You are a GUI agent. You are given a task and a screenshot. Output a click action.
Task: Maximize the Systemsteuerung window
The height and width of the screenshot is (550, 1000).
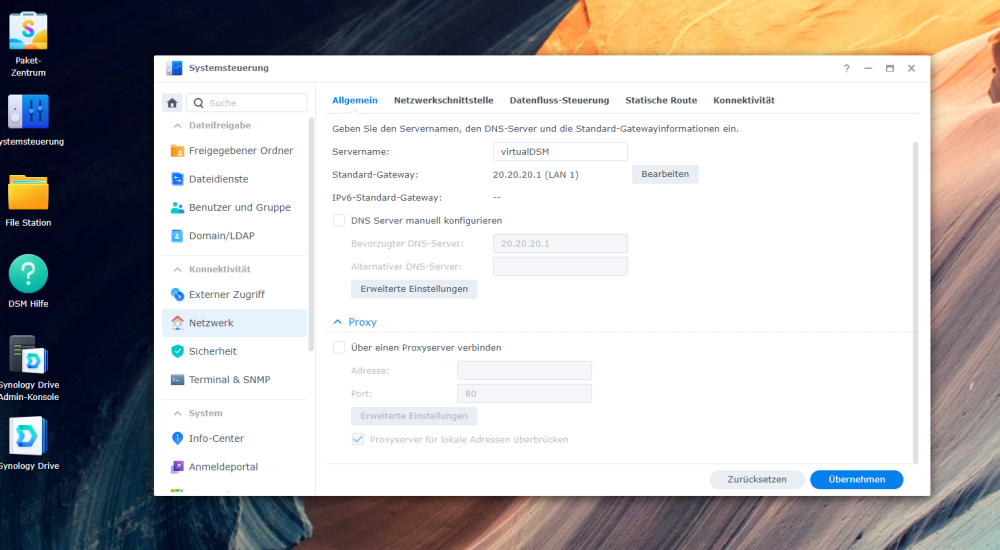click(890, 68)
